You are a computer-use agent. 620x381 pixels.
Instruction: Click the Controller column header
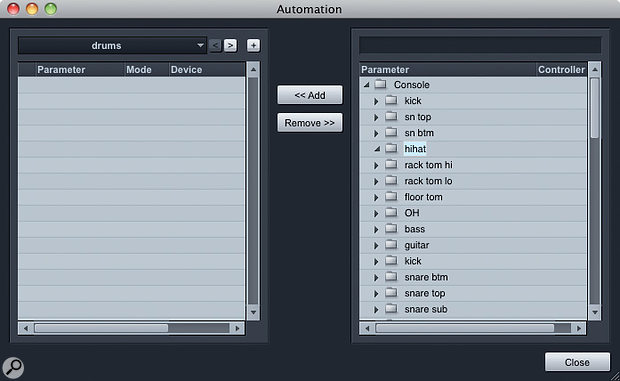(561, 70)
